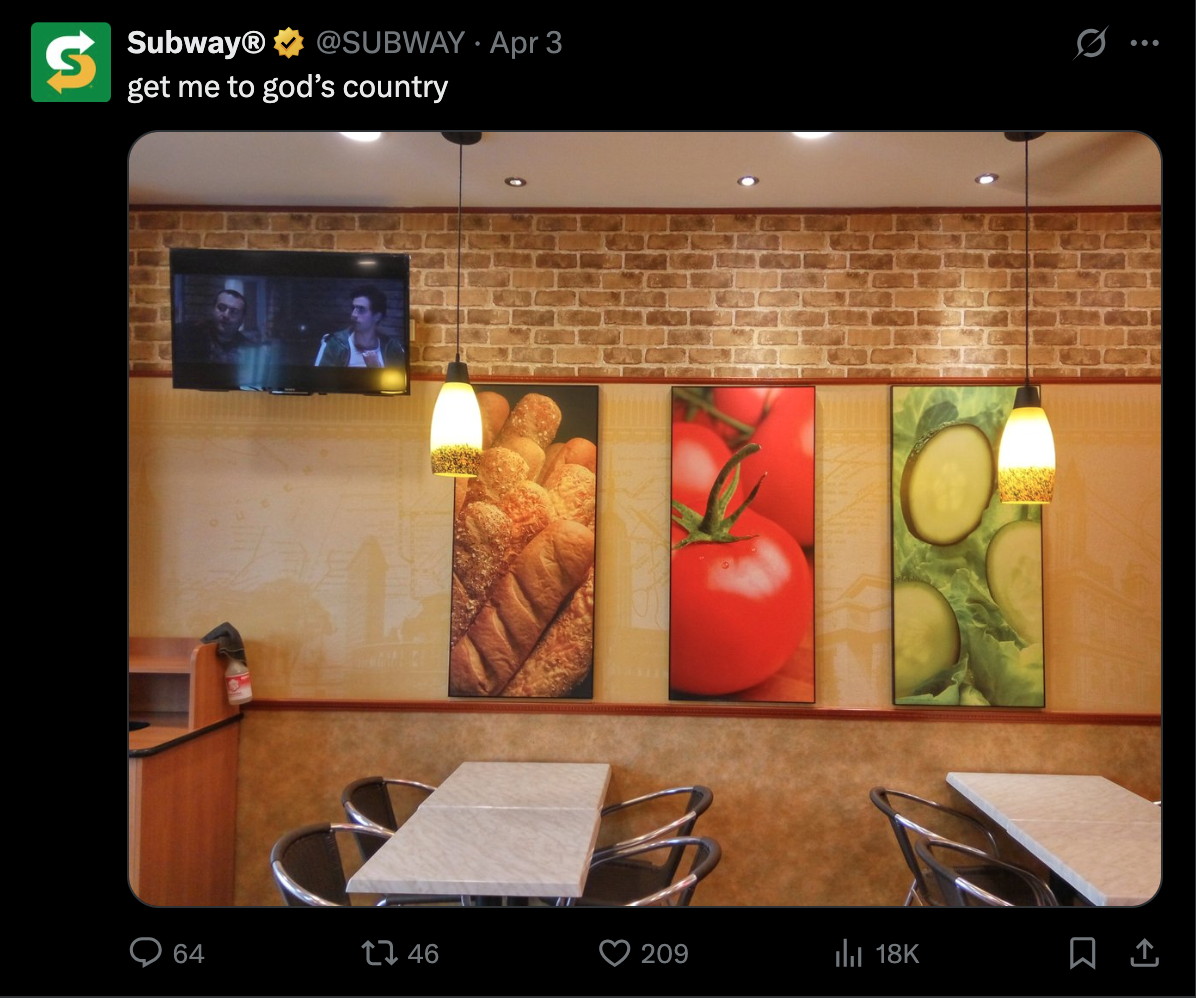Open the restaurant photo at the tomato panel
1196x998 pixels.
coord(741,544)
